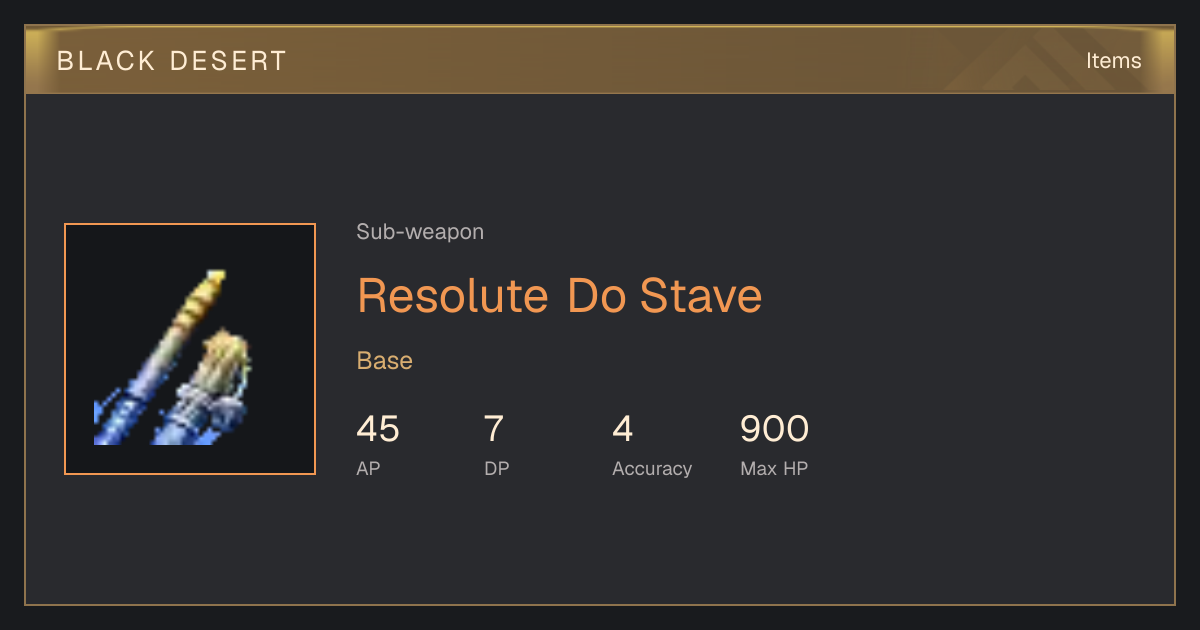Screen dimensions: 1200x630
Task: Click the Accuracy stat label
Action: click(652, 468)
